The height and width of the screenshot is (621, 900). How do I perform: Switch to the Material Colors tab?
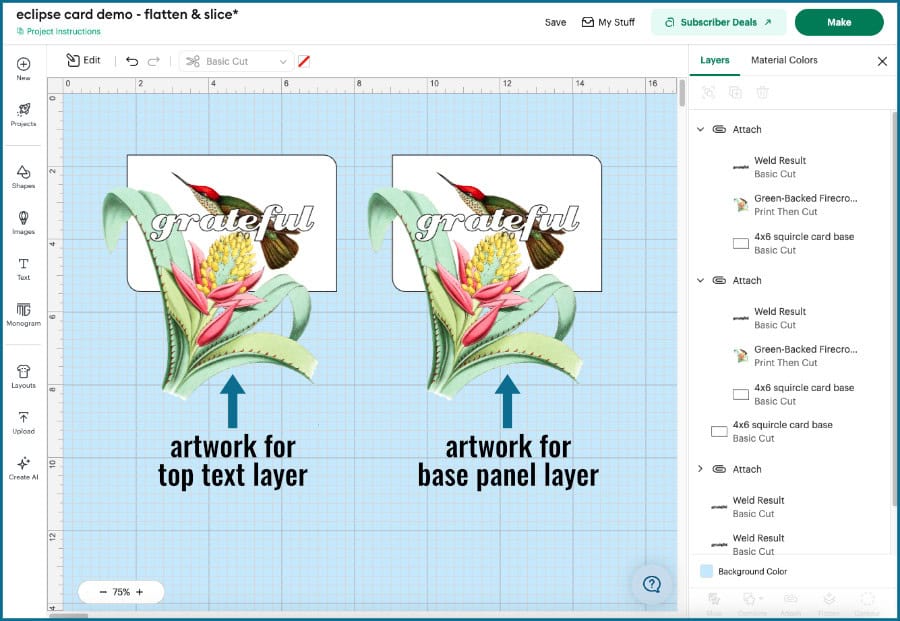[784, 60]
